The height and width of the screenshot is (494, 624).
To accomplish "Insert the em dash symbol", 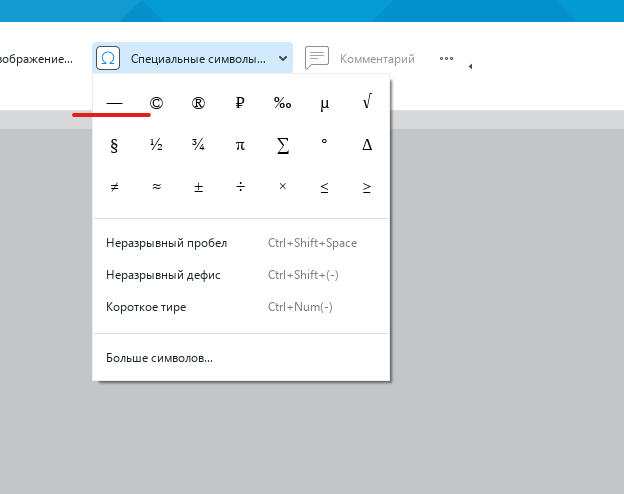I will 114,102.
